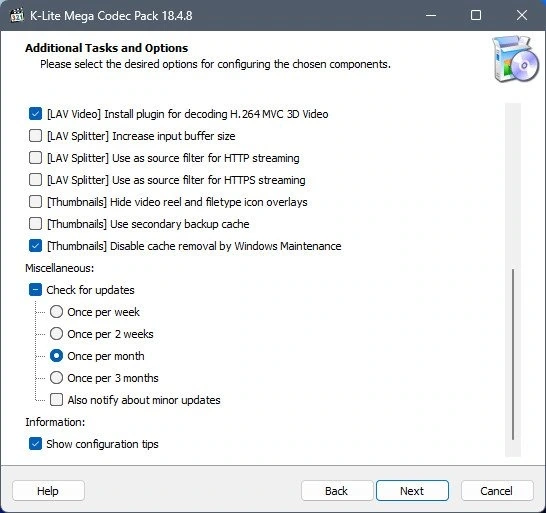The height and width of the screenshot is (513, 546).
Task: Enable Thumbnails secondary backup cache option
Action: tap(36, 224)
